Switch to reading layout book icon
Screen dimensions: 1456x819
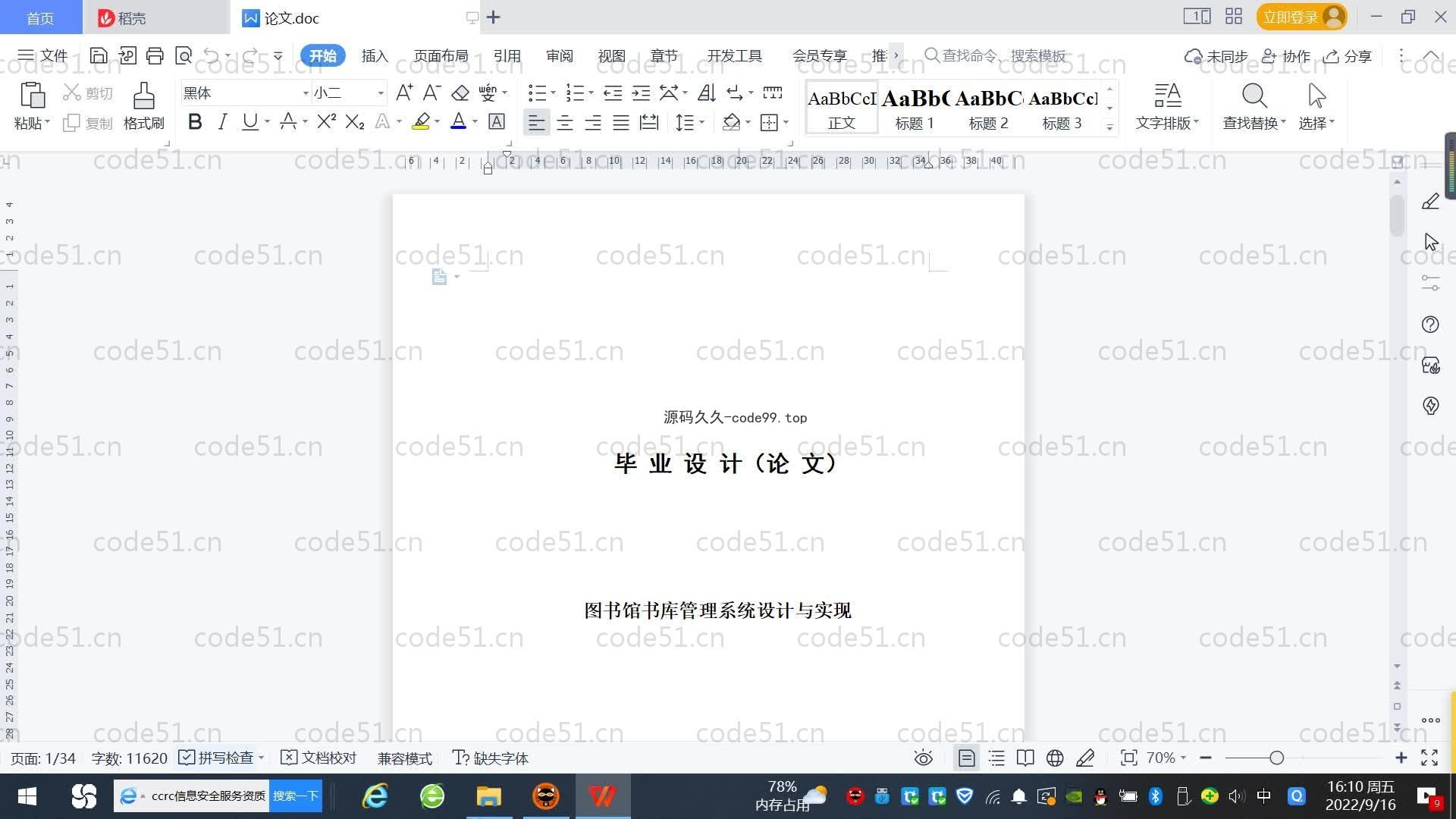pos(1025,758)
